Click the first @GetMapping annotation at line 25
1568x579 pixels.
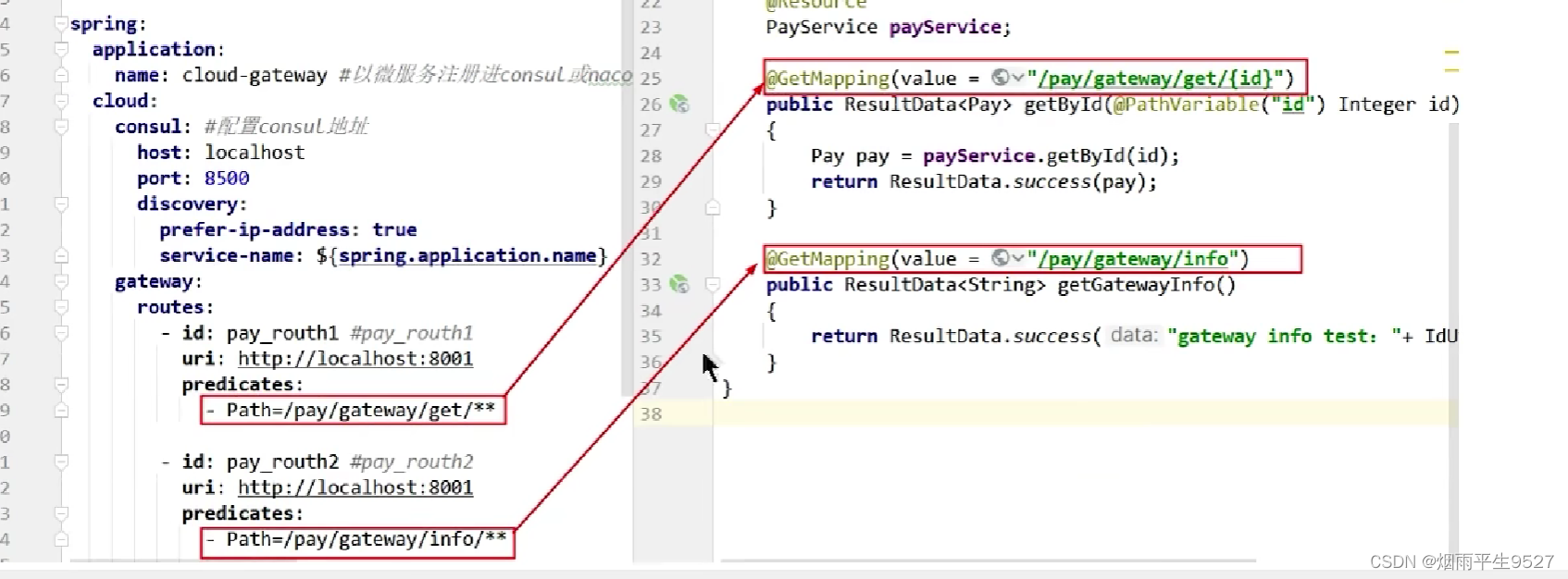click(x=828, y=78)
